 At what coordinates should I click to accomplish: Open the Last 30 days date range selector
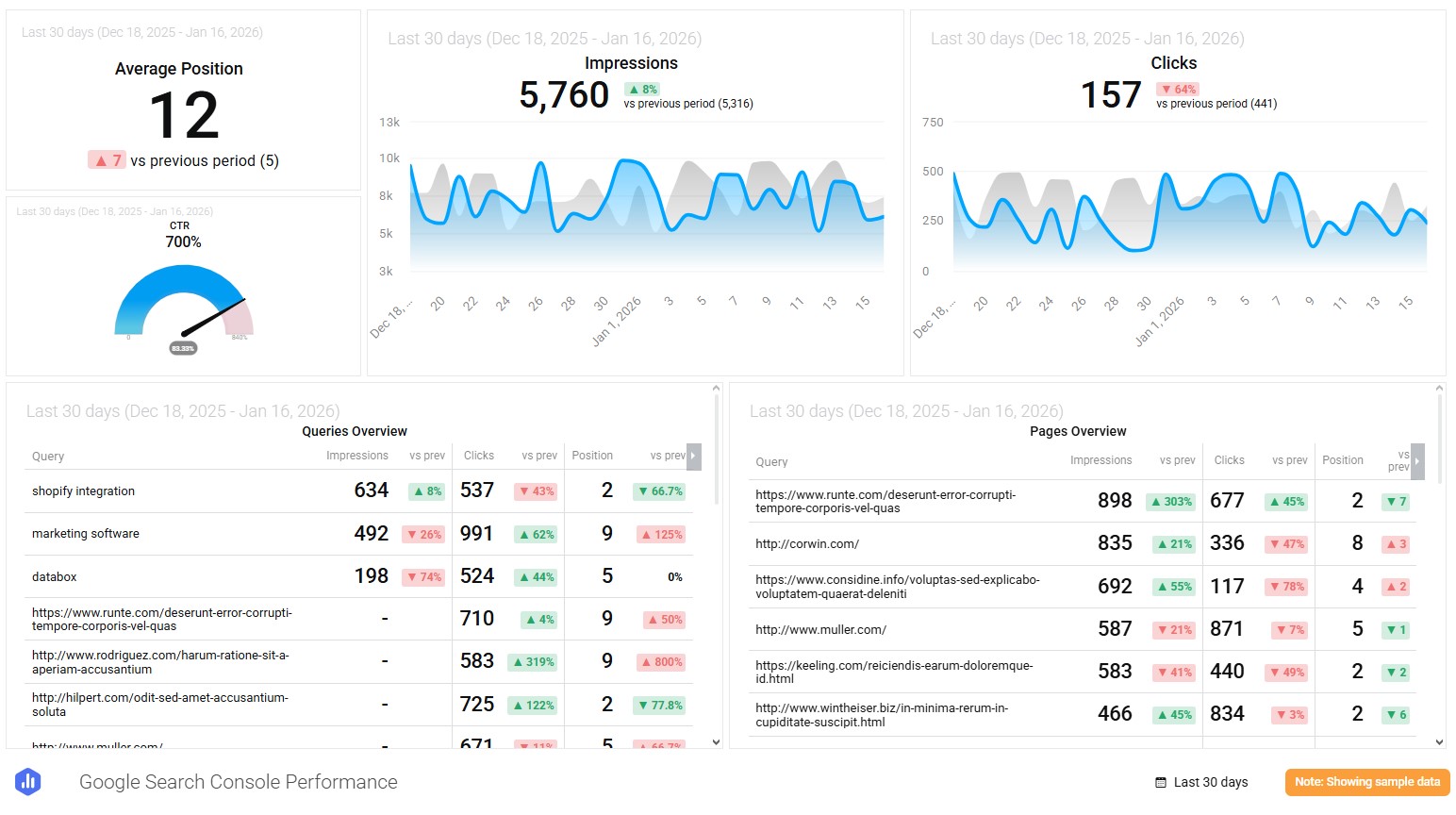1211,782
